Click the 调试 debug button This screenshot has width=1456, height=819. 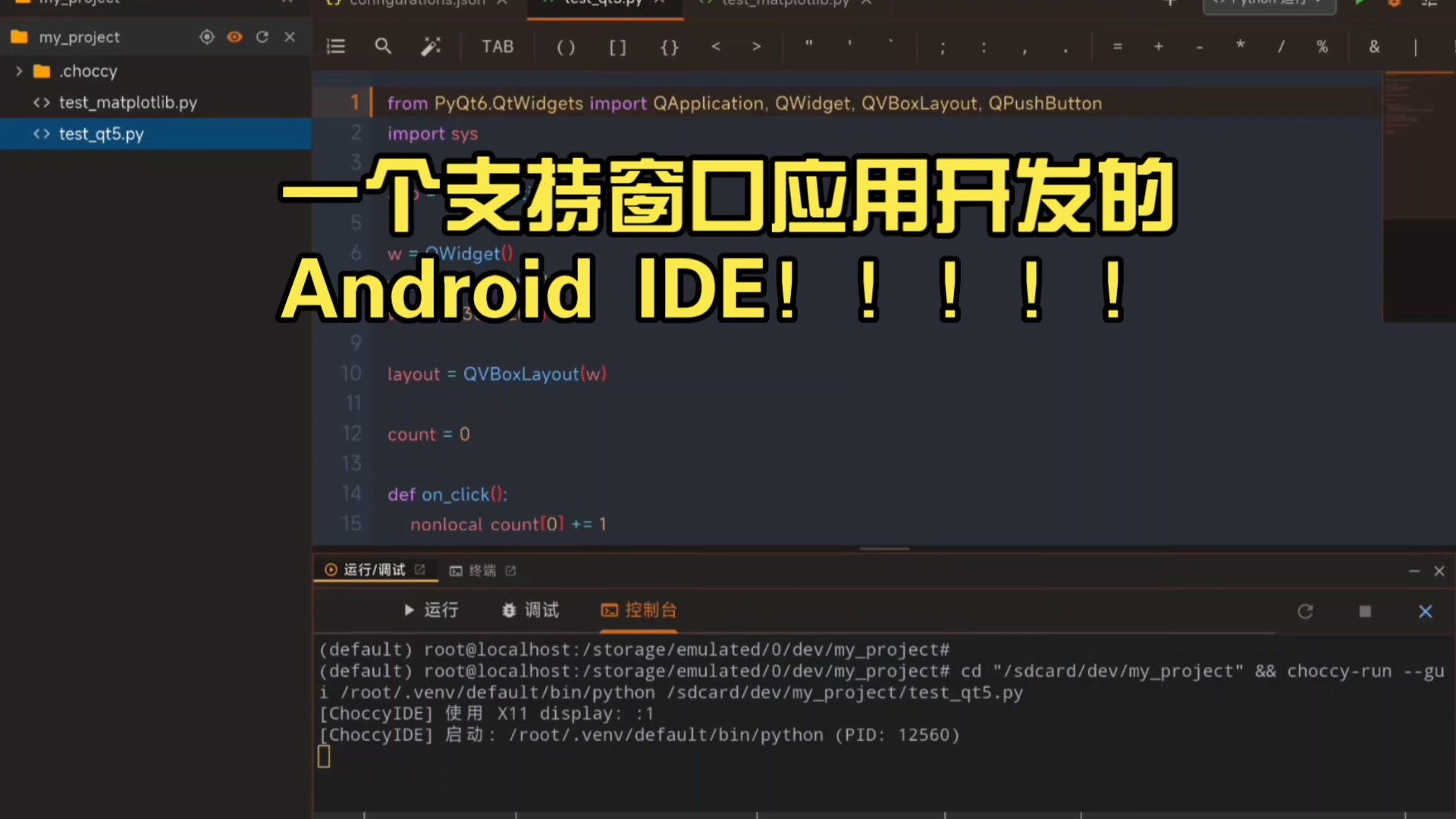coord(530,610)
